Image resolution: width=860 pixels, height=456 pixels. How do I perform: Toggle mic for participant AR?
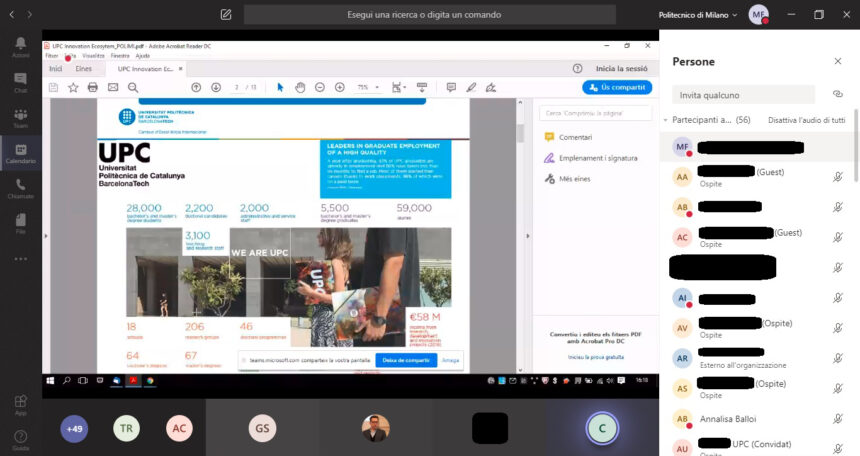[838, 358]
